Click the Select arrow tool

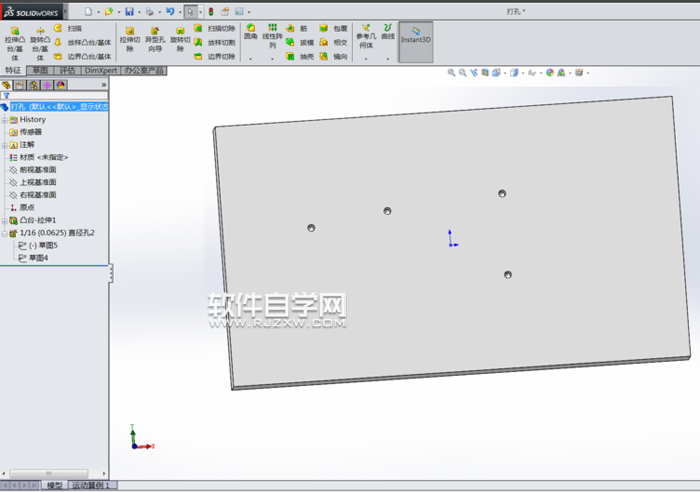coord(191,12)
